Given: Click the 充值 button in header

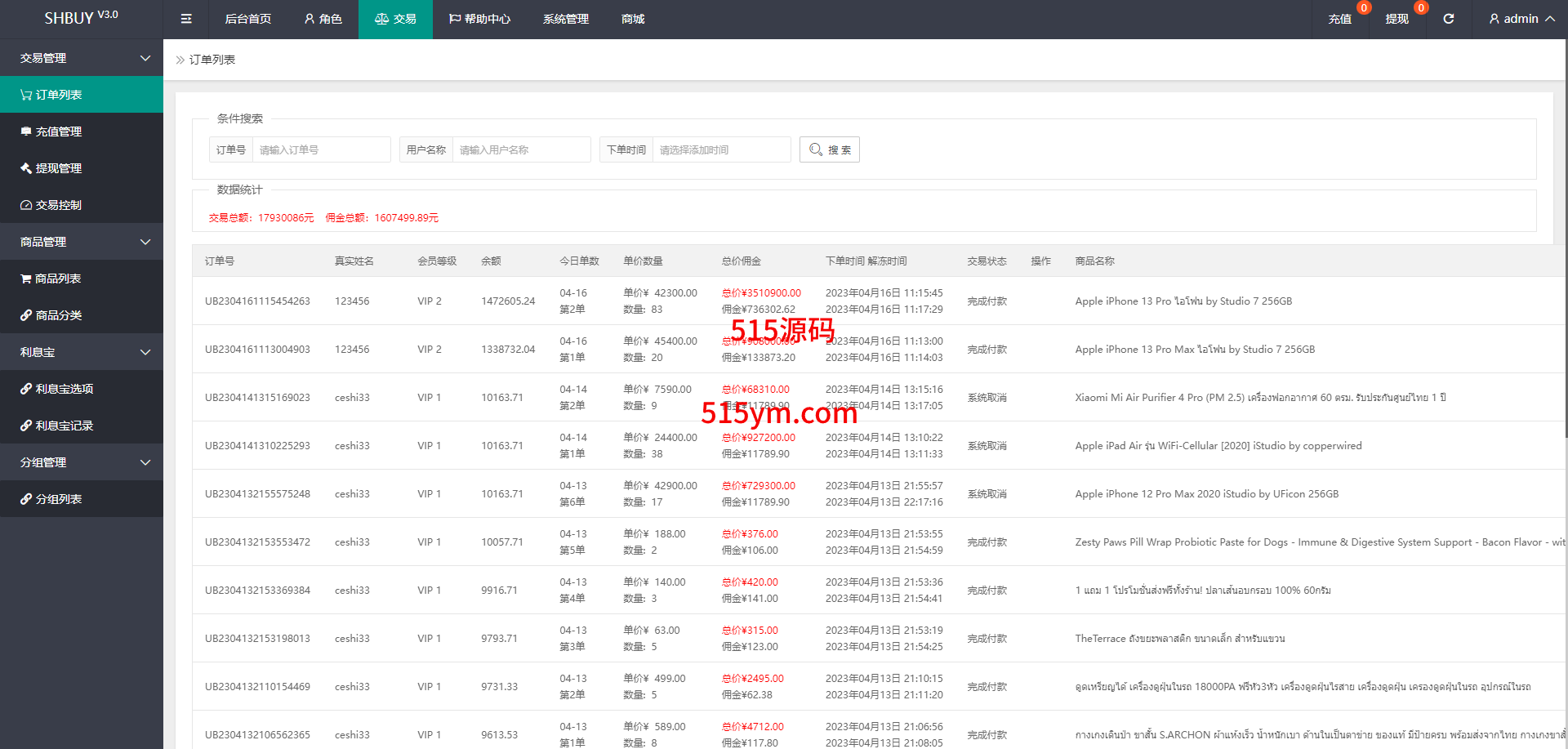Looking at the screenshot, I should 1339,19.
